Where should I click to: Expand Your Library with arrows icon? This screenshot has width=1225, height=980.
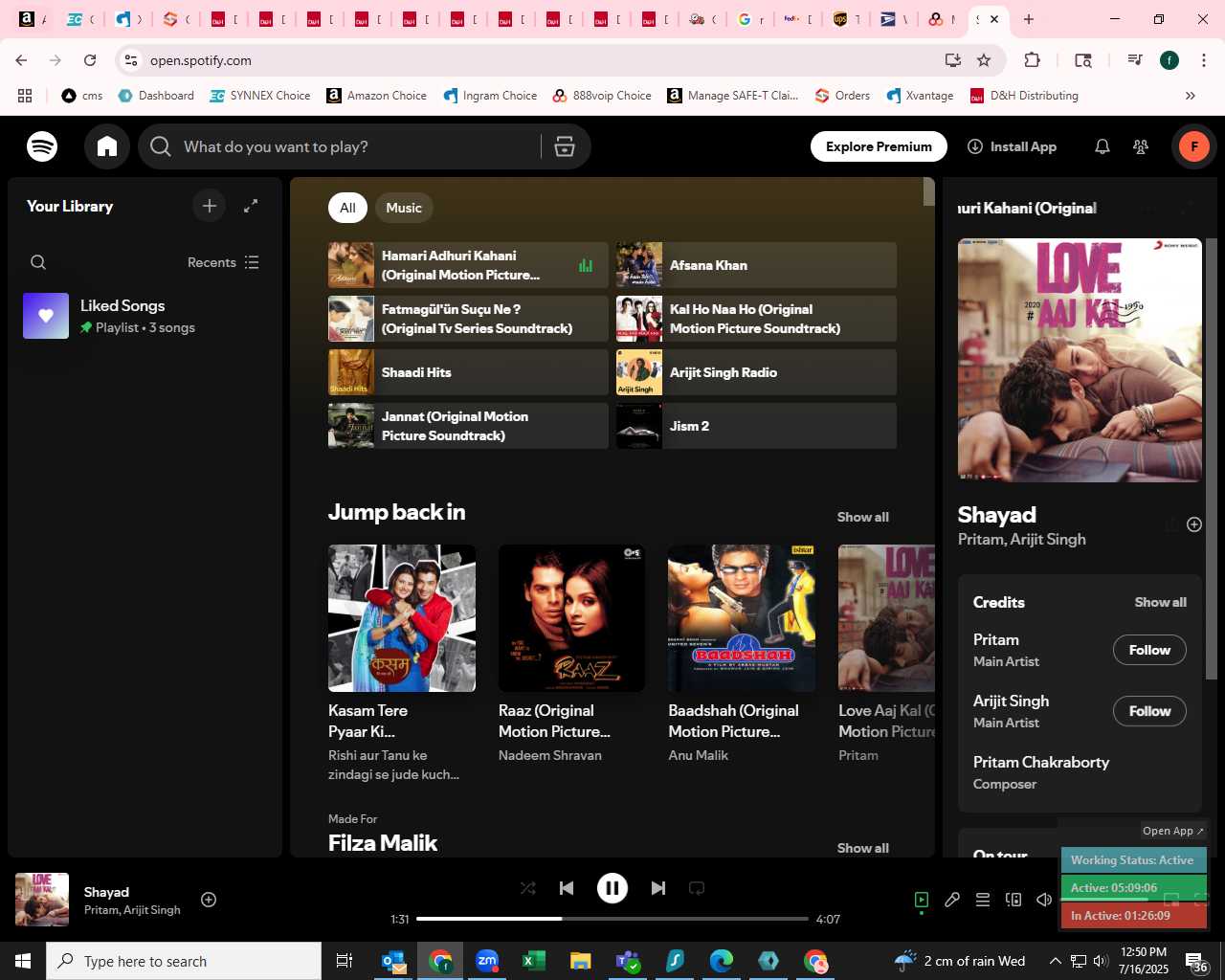pyautogui.click(x=251, y=206)
